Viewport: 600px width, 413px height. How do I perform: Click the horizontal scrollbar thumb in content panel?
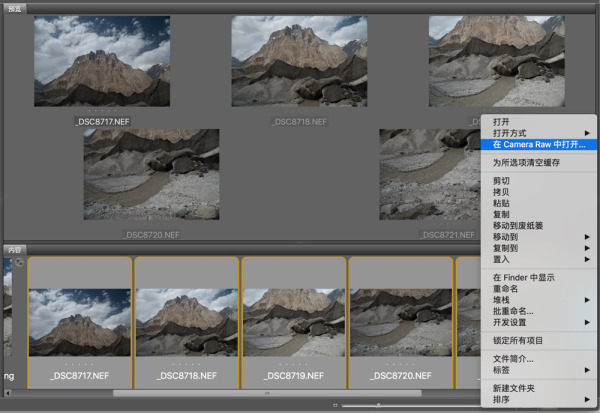267,393
